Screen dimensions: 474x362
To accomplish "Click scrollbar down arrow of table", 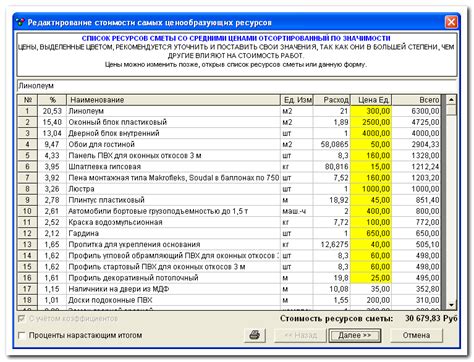I will [451, 305].
